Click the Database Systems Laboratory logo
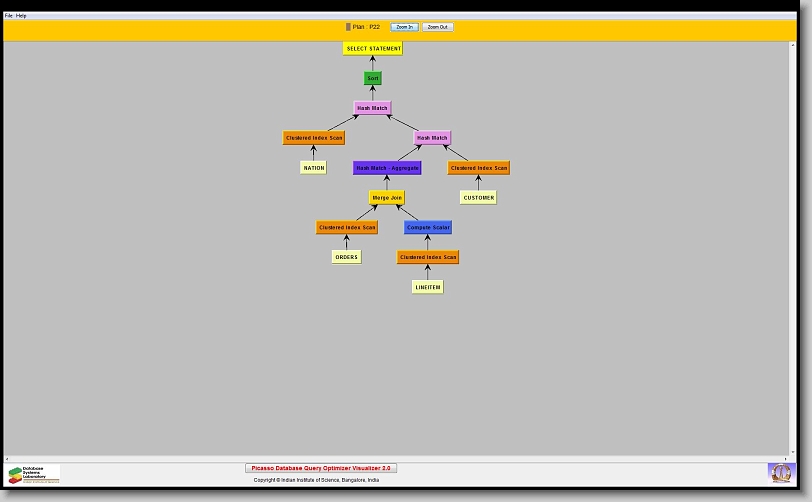The image size is (812, 502). pyautogui.click(x=34, y=474)
